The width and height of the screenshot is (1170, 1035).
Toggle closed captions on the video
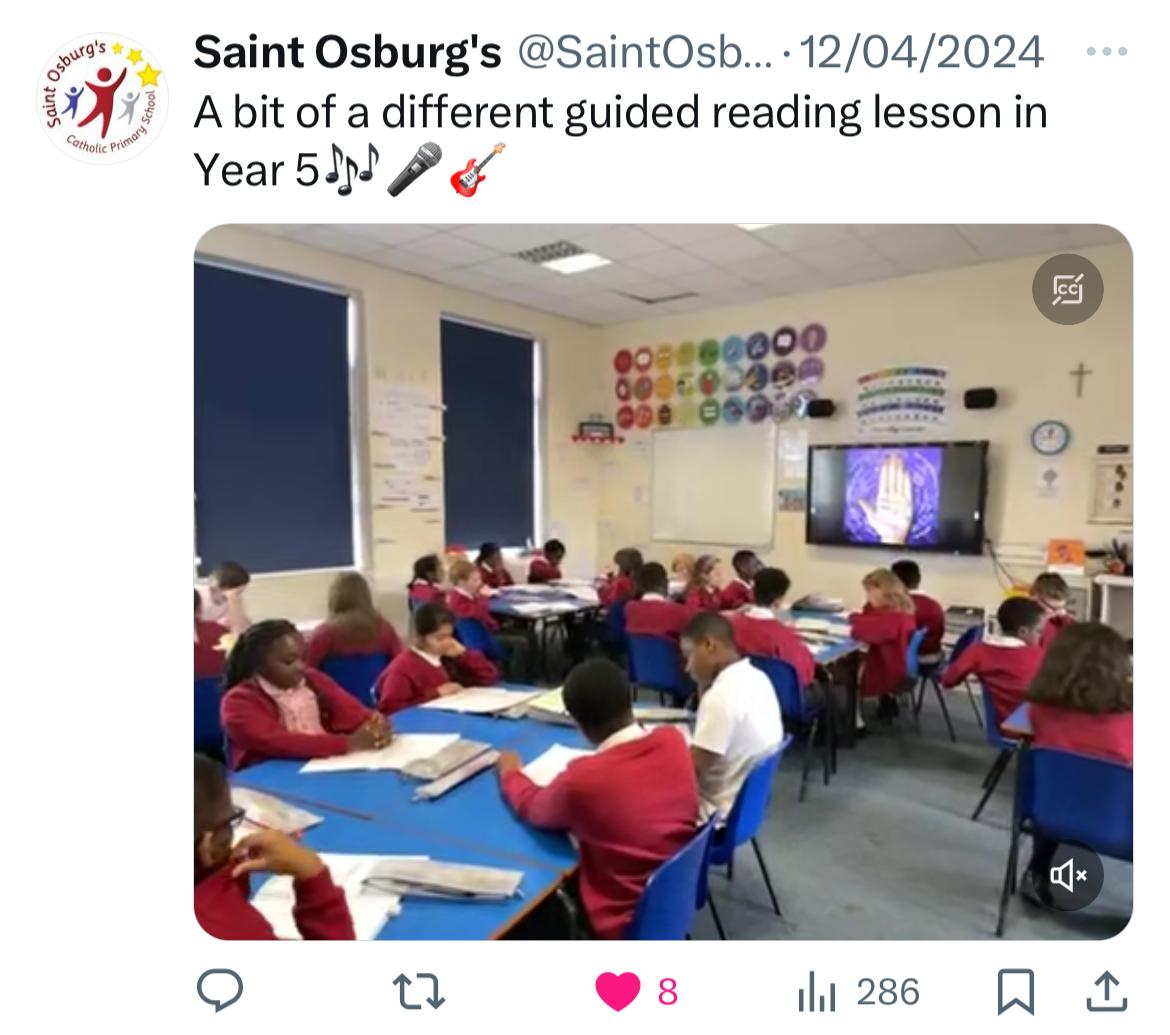coord(1067,289)
